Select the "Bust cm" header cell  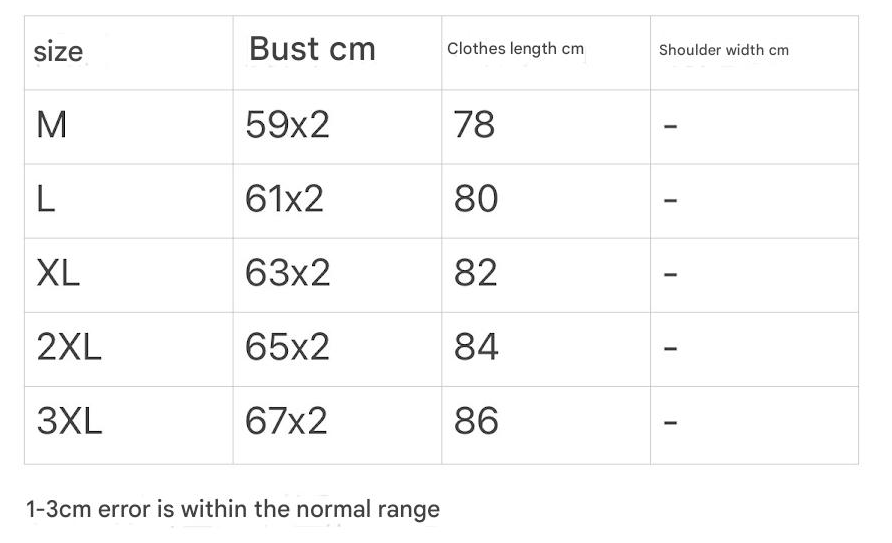click(x=312, y=49)
